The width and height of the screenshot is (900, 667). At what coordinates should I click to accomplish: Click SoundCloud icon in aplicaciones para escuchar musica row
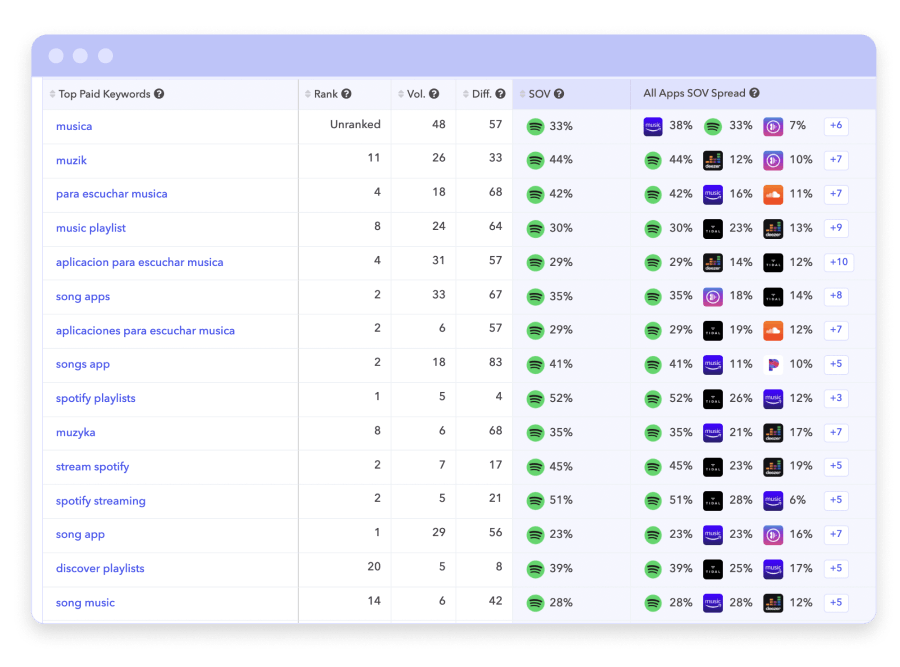click(x=773, y=330)
